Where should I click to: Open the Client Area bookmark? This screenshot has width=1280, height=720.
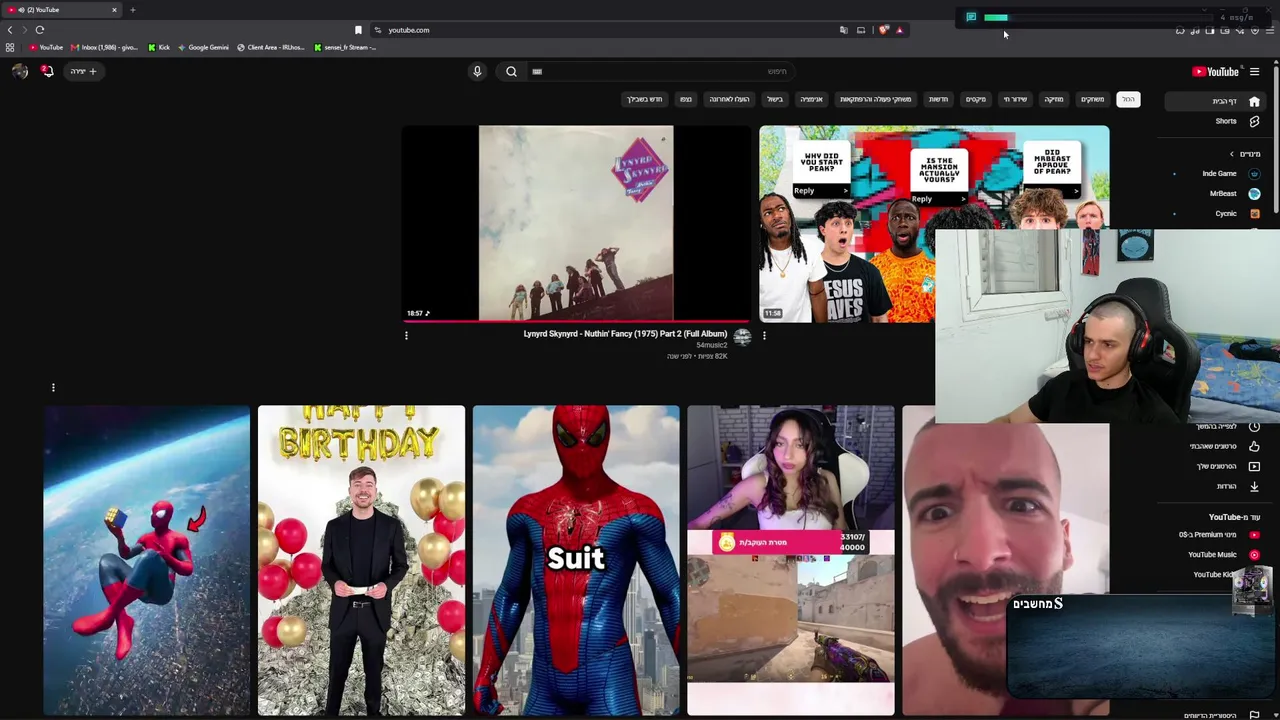(x=271, y=47)
